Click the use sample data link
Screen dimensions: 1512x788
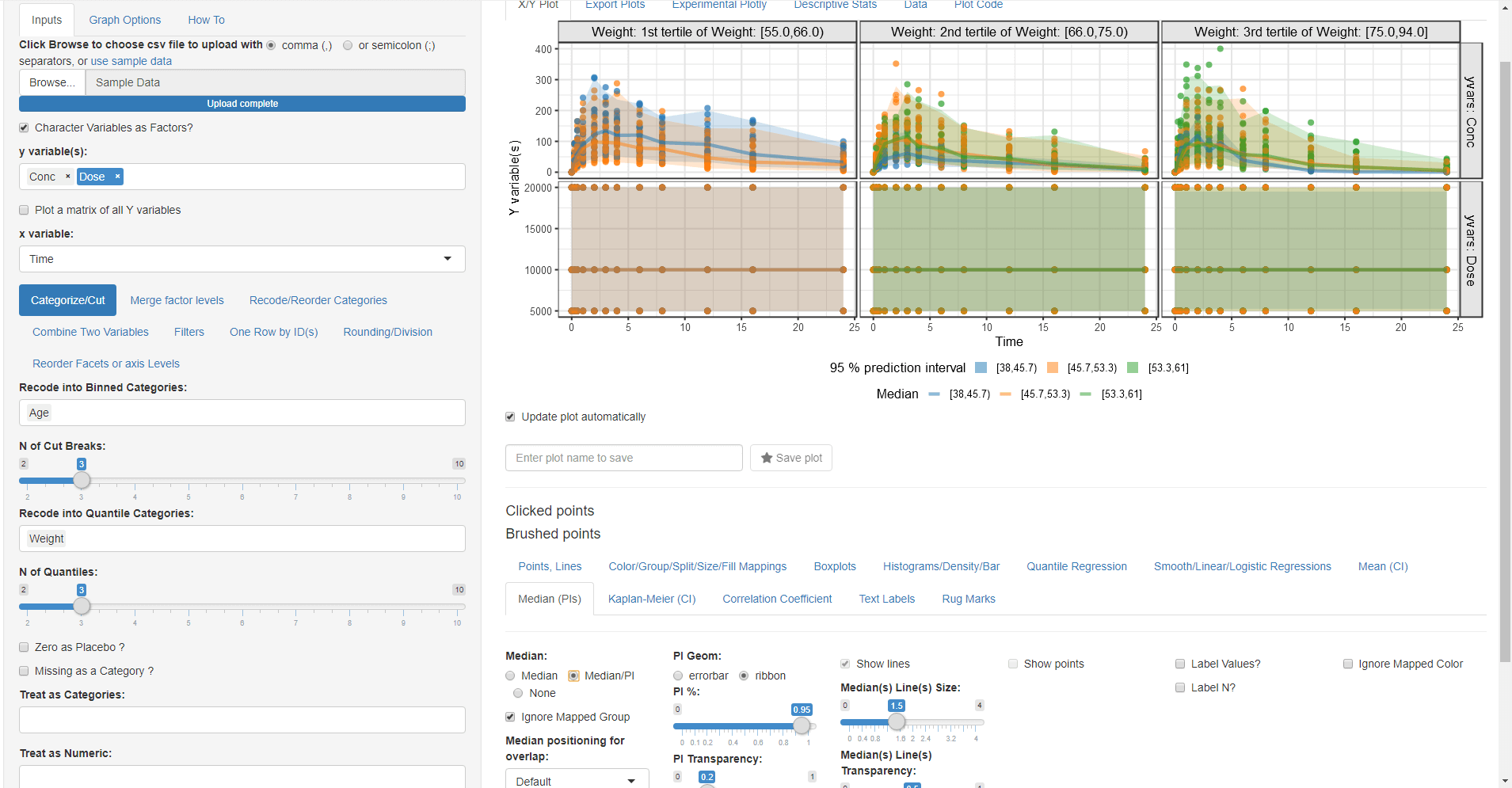tap(131, 61)
